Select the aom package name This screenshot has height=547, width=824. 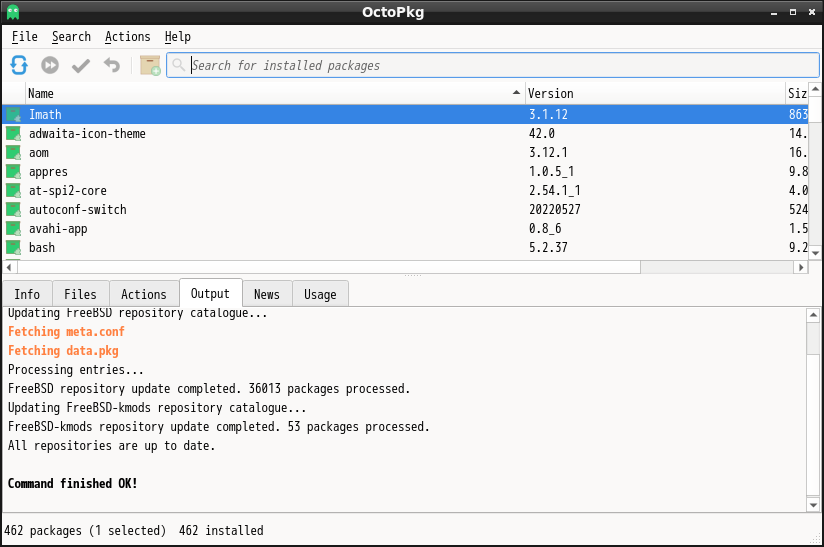pyautogui.click(x=39, y=153)
